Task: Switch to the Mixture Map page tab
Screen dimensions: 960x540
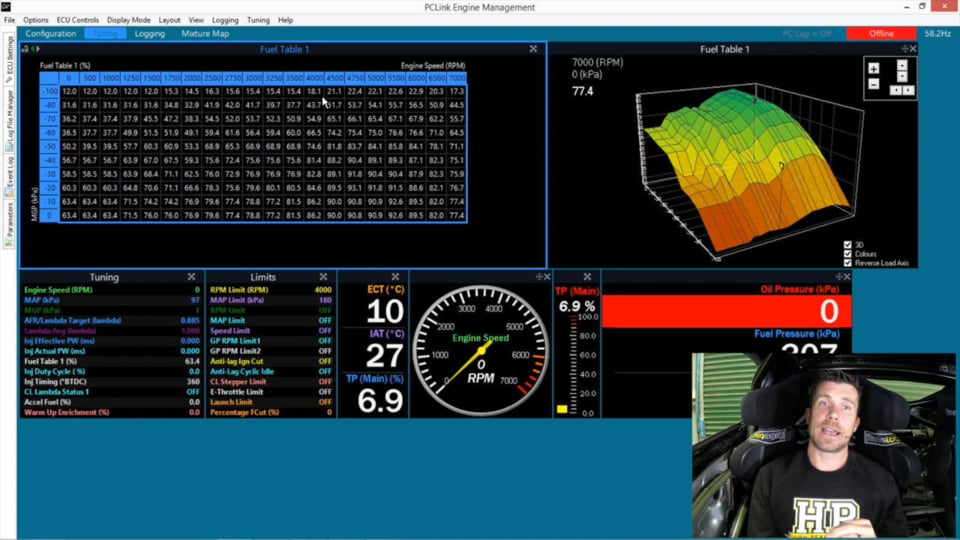Action: (205, 34)
